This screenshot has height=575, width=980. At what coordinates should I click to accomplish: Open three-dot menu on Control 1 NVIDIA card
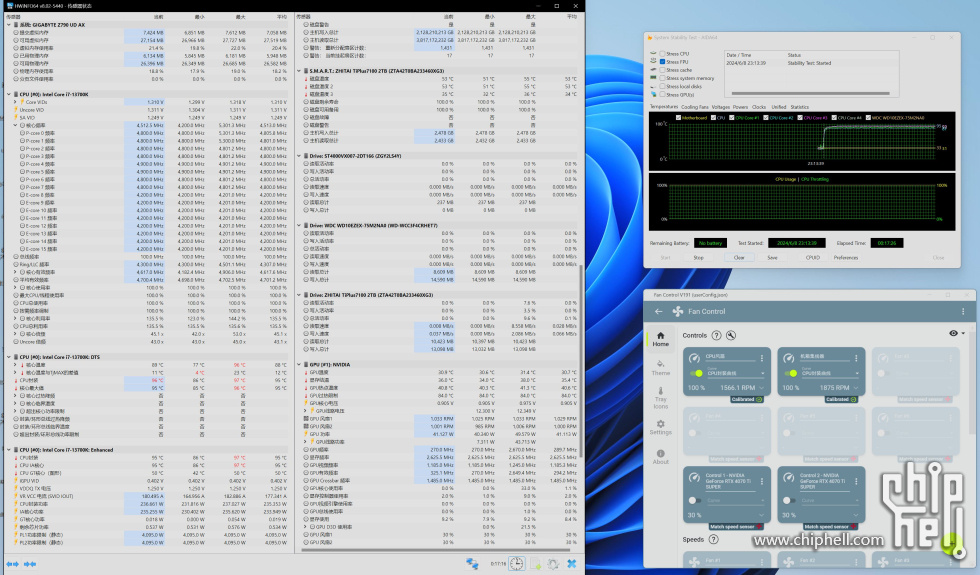(x=761, y=480)
